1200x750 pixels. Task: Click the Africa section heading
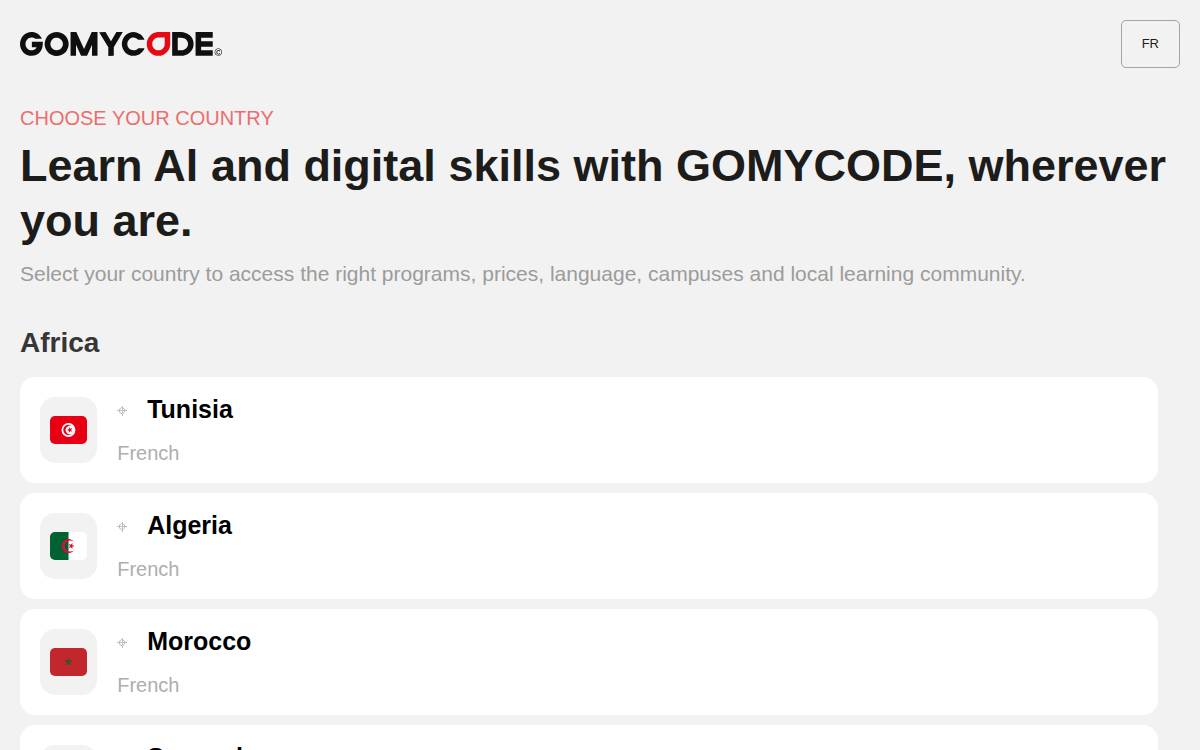click(x=60, y=343)
